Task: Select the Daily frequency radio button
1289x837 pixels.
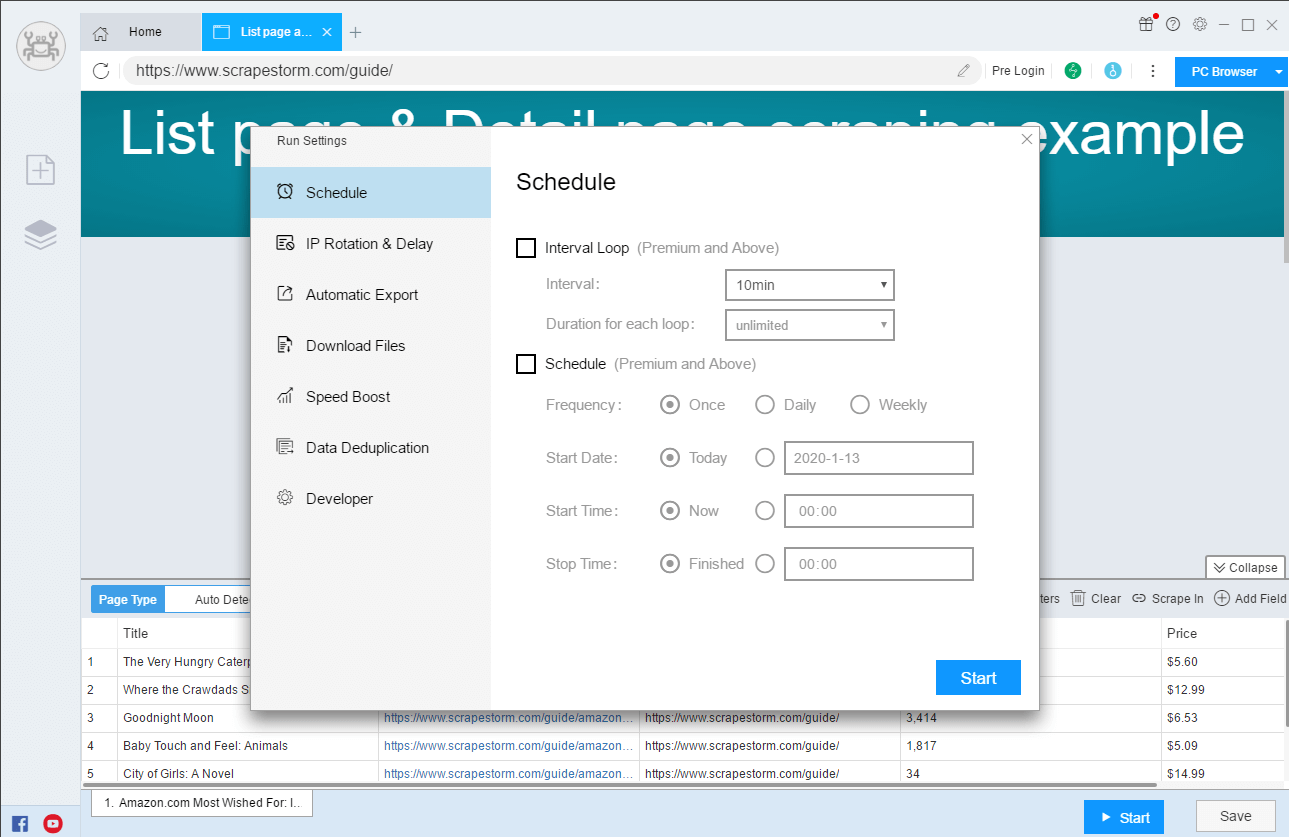Action: coord(765,405)
